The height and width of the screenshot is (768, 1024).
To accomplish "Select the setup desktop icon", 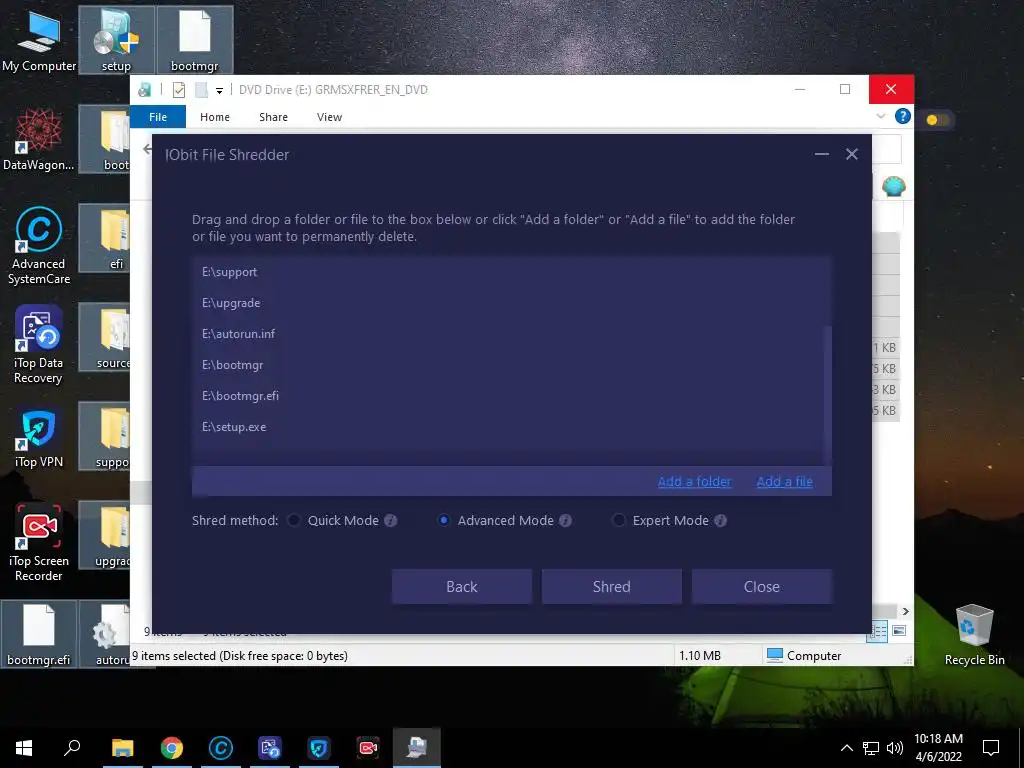I will coord(116,40).
